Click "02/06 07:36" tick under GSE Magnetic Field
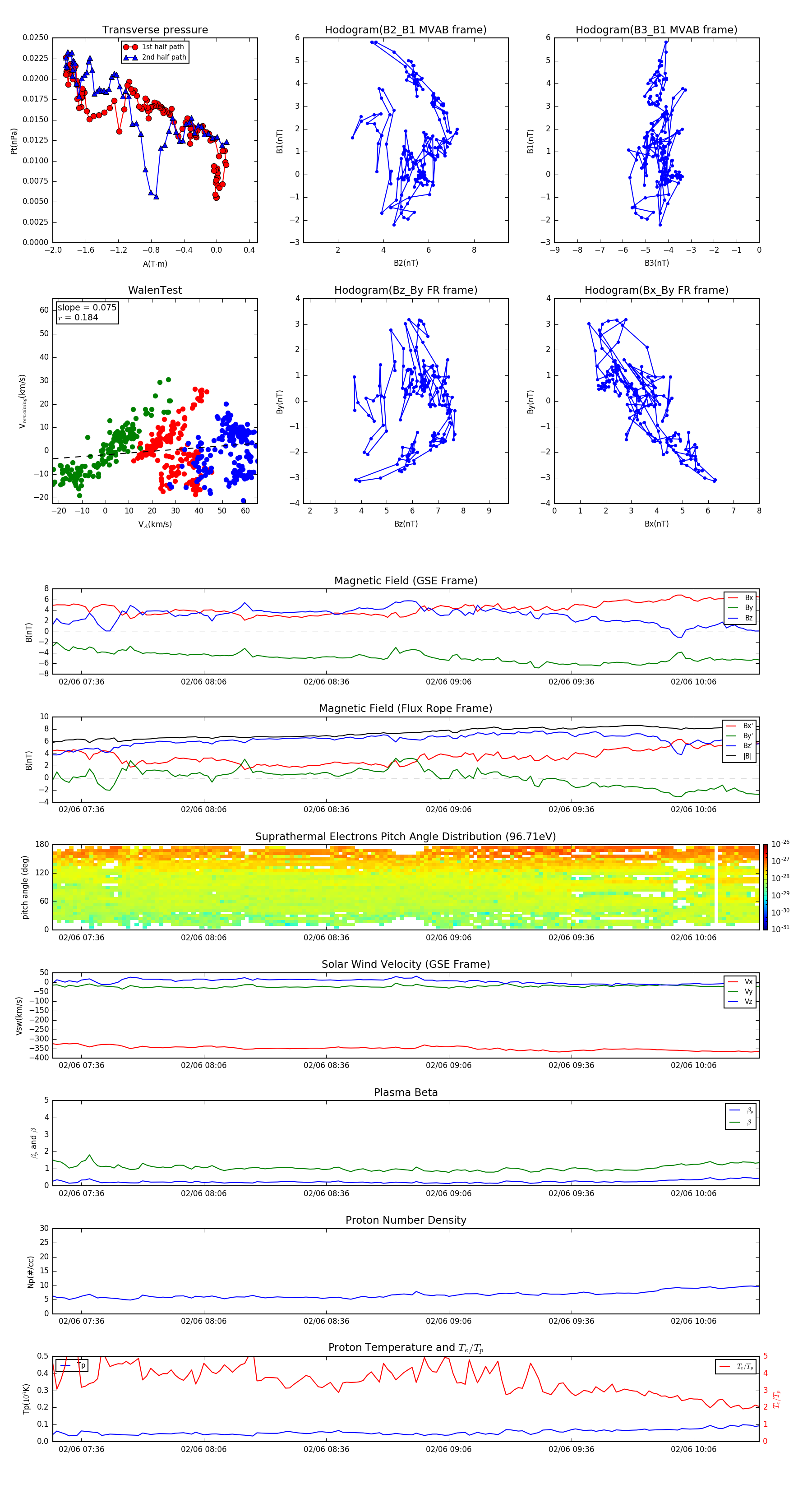Image resolution: width=812 pixels, height=1489 pixels. coord(82,682)
